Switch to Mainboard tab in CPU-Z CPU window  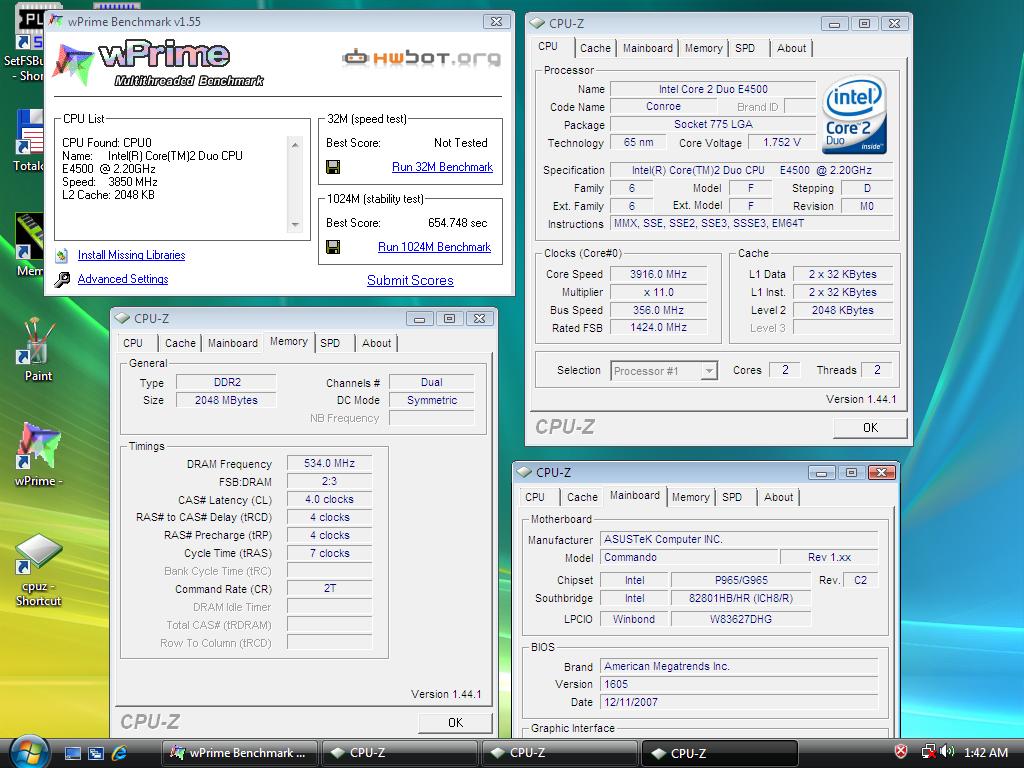647,48
